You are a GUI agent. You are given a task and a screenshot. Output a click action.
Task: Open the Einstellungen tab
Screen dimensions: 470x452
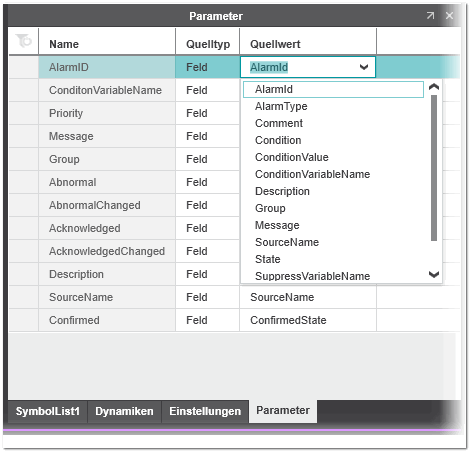point(205,411)
